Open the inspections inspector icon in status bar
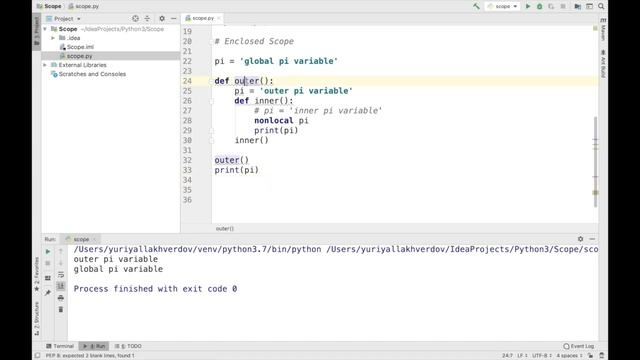The image size is (640, 360). pos(602,356)
